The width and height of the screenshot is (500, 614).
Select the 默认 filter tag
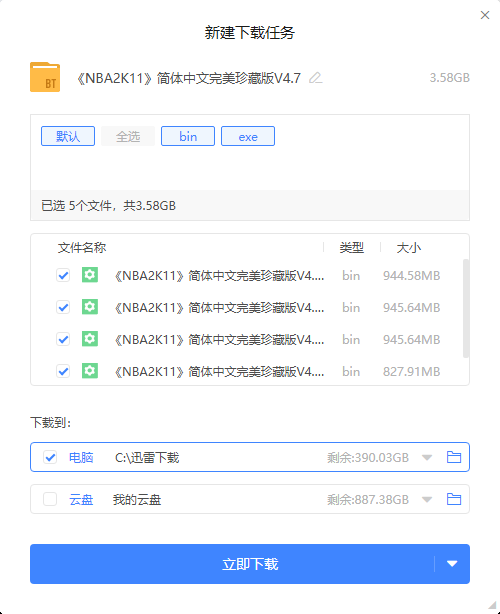[68, 136]
